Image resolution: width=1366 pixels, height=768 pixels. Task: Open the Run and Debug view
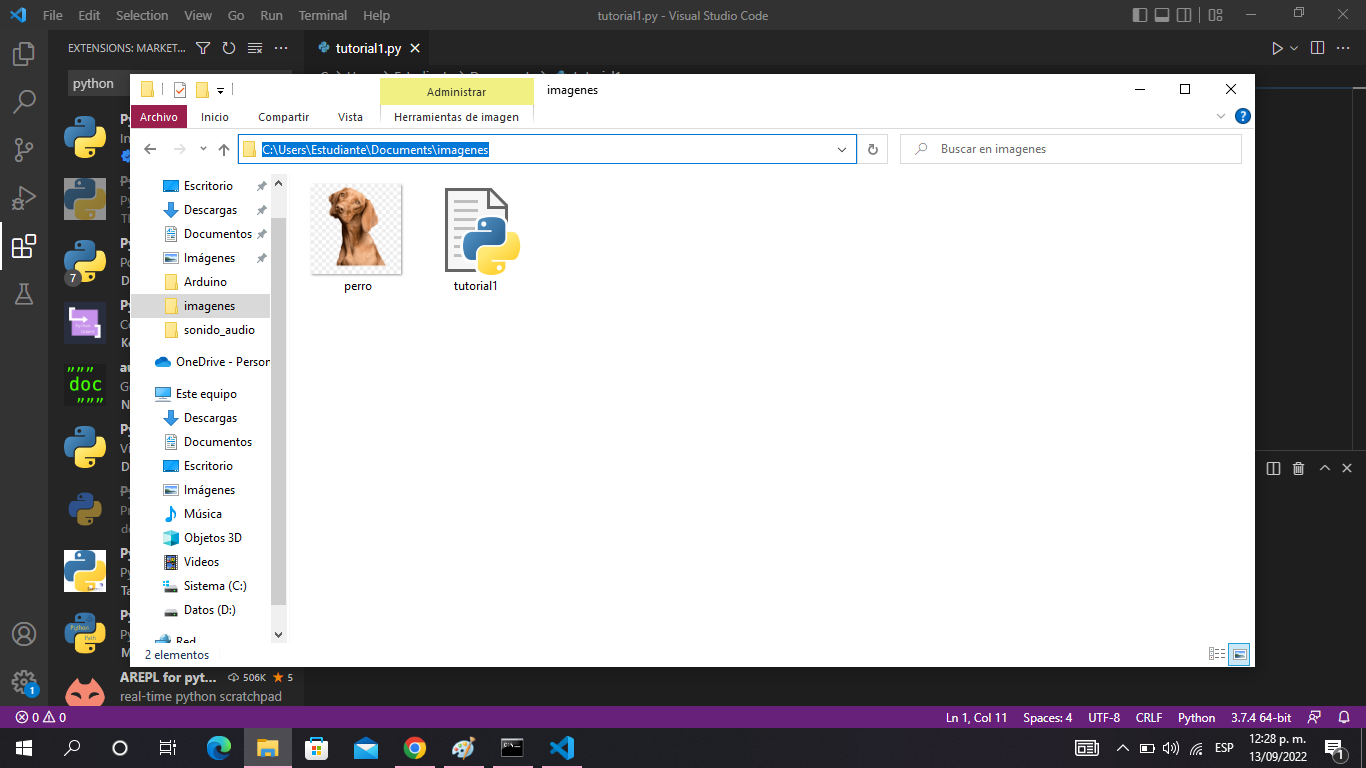tap(24, 198)
